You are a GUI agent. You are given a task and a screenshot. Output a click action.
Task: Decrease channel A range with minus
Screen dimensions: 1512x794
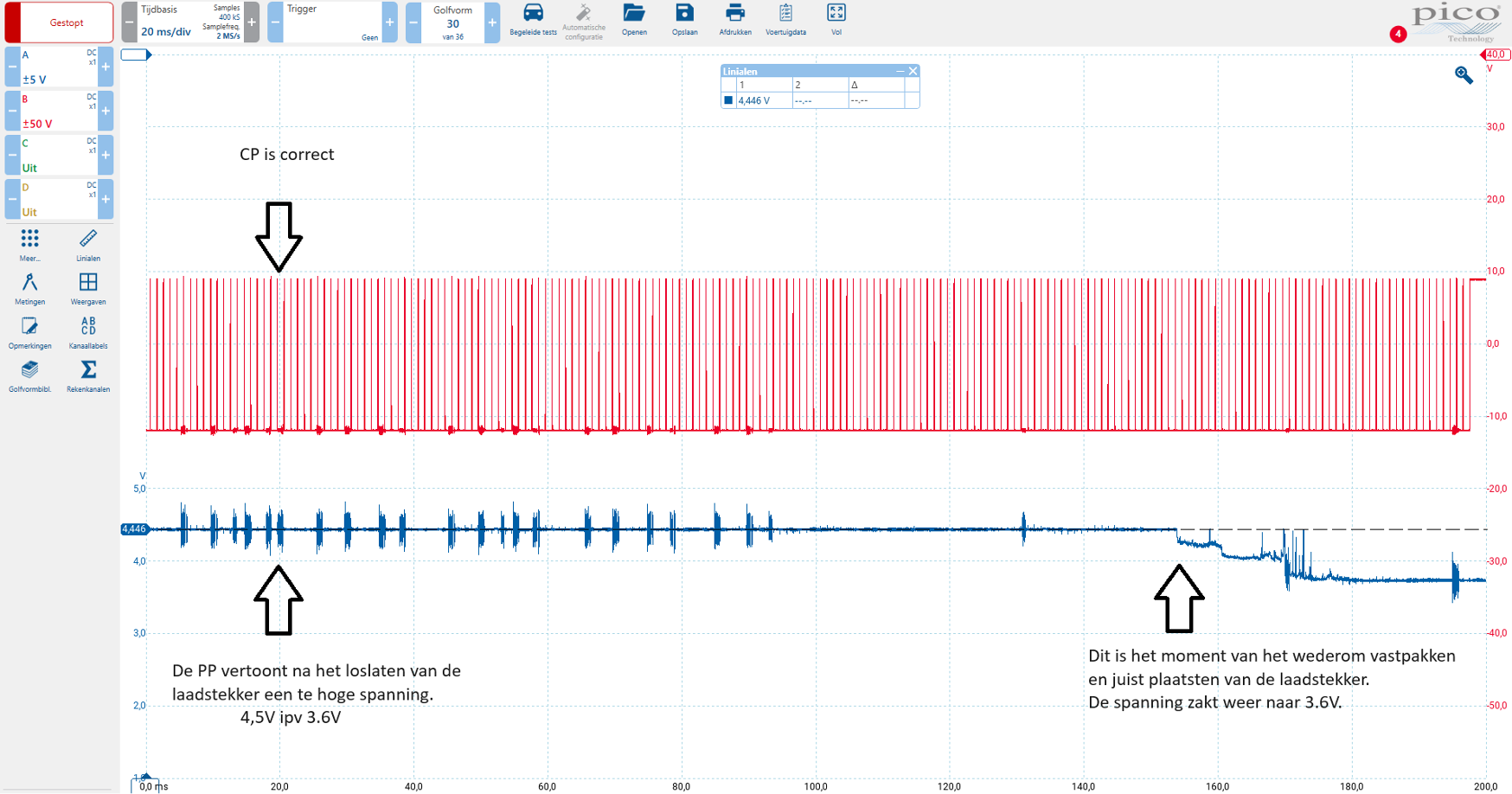click(x=12, y=67)
